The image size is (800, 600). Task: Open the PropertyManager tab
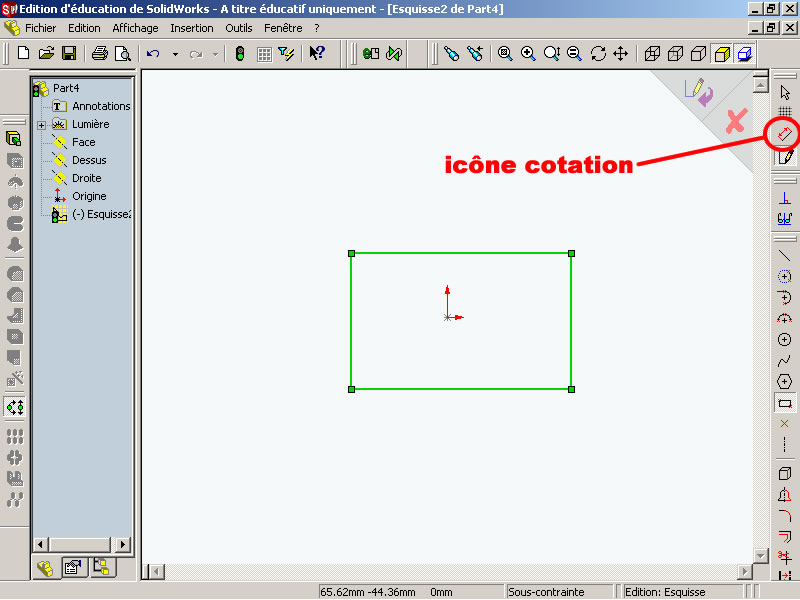point(73,567)
